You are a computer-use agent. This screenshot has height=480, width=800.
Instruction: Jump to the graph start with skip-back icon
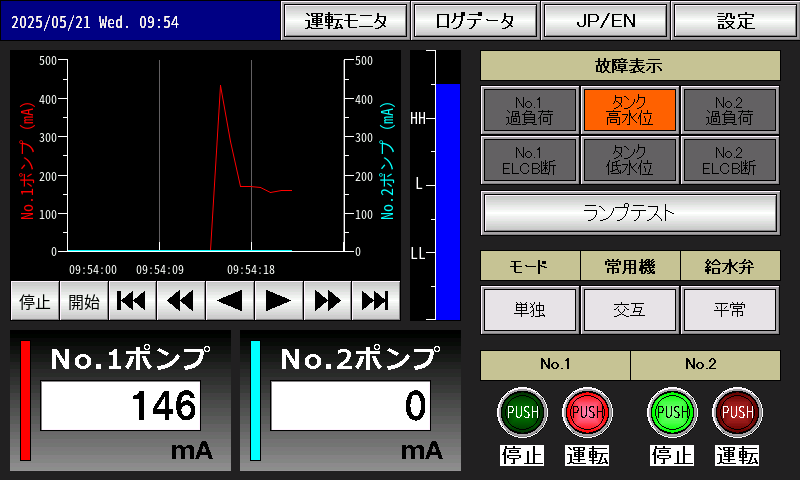coord(132,301)
